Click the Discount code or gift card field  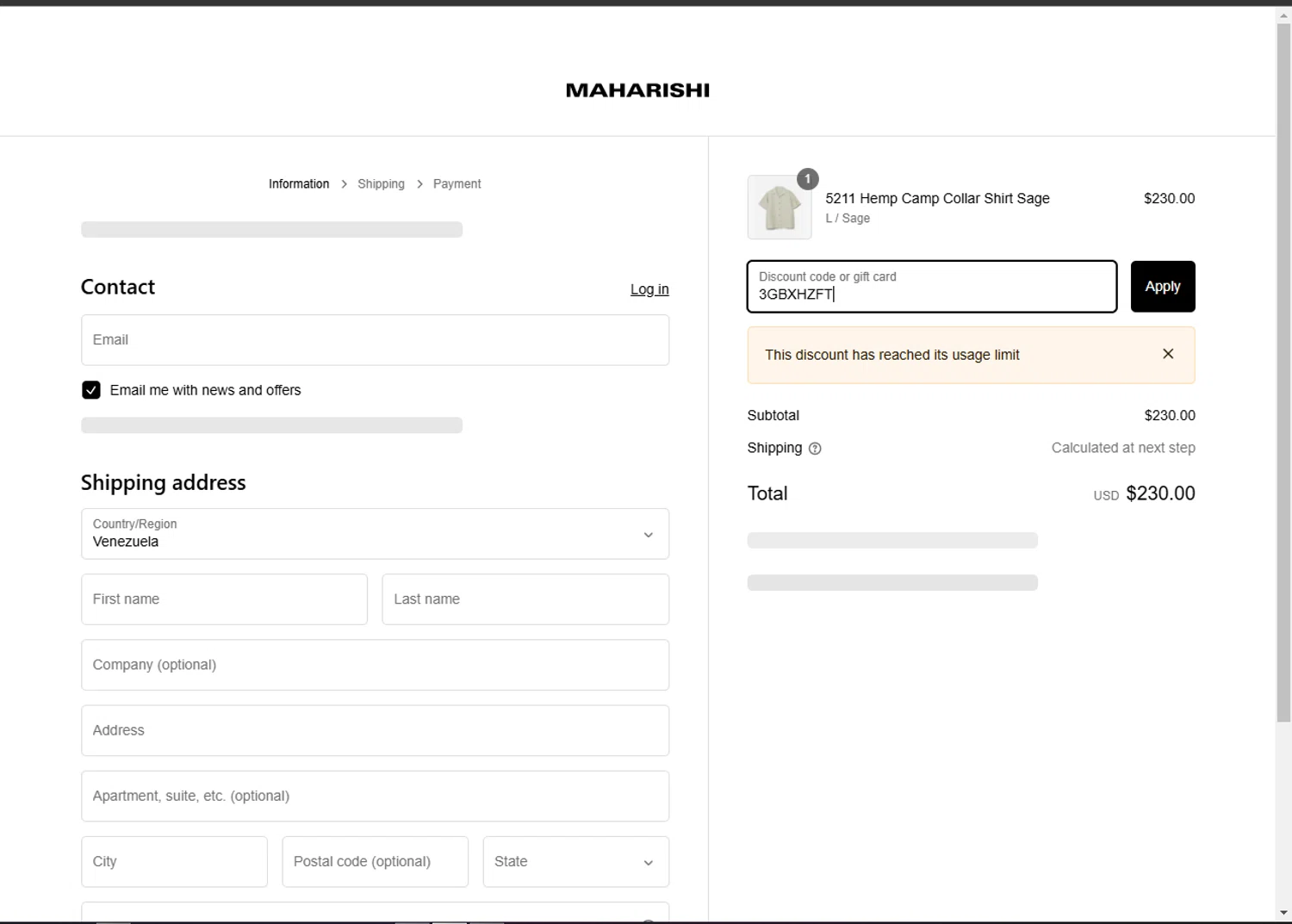pyautogui.click(x=932, y=287)
